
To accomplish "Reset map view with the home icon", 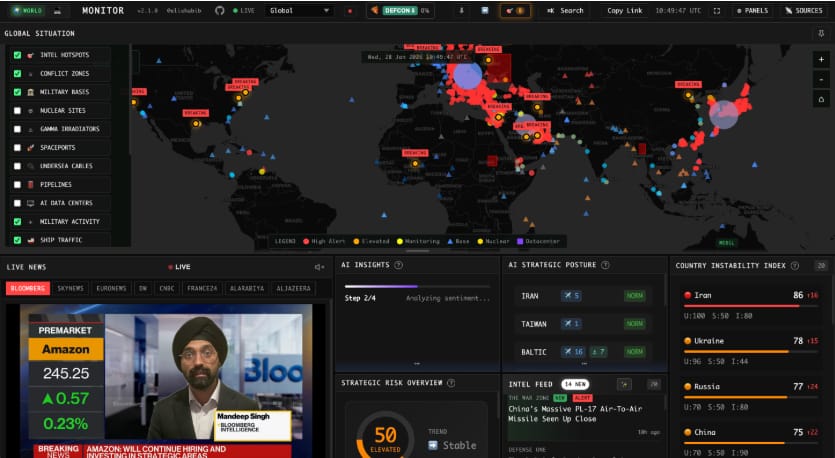I will coord(820,99).
